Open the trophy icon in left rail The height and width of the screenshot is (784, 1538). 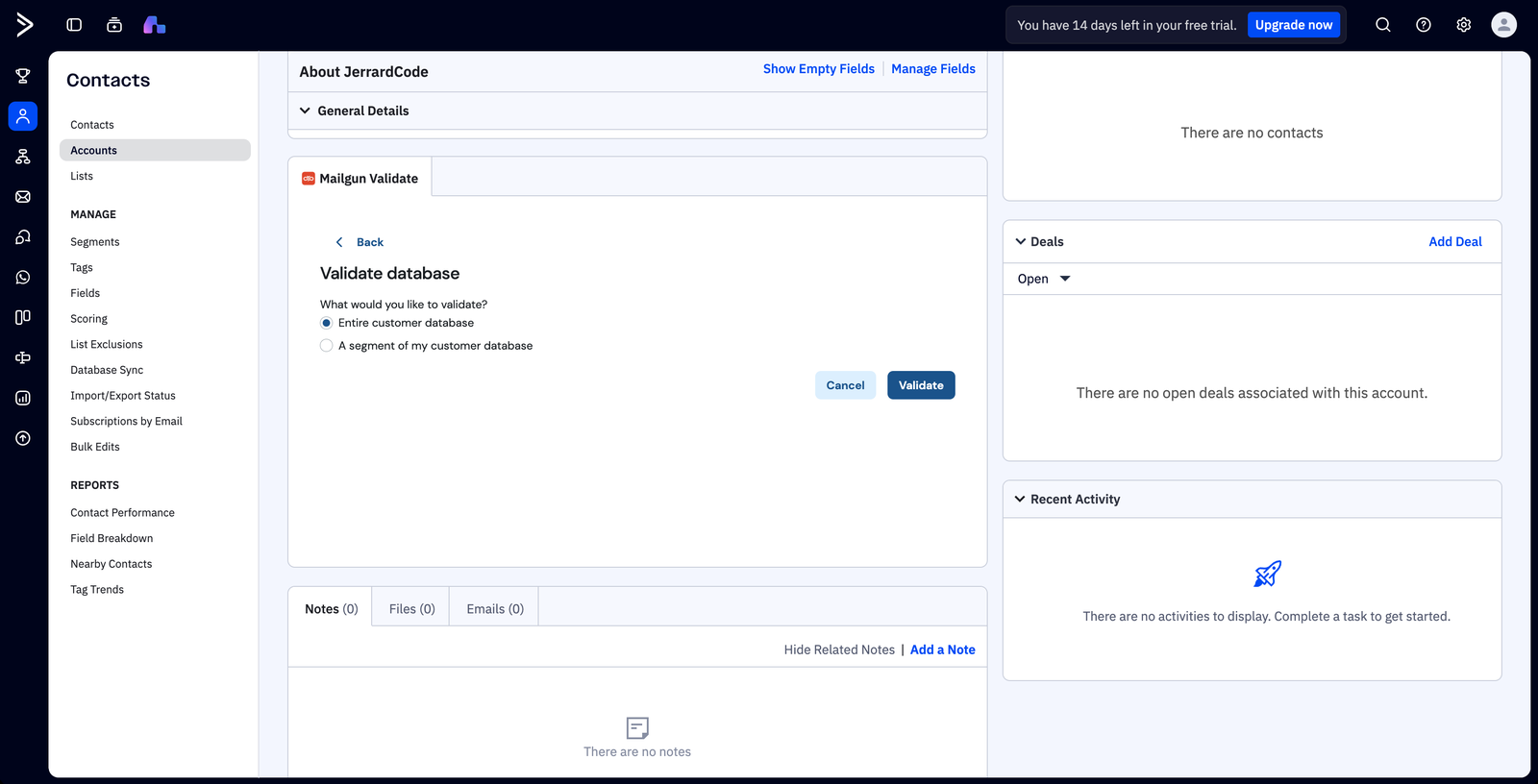[x=23, y=76]
